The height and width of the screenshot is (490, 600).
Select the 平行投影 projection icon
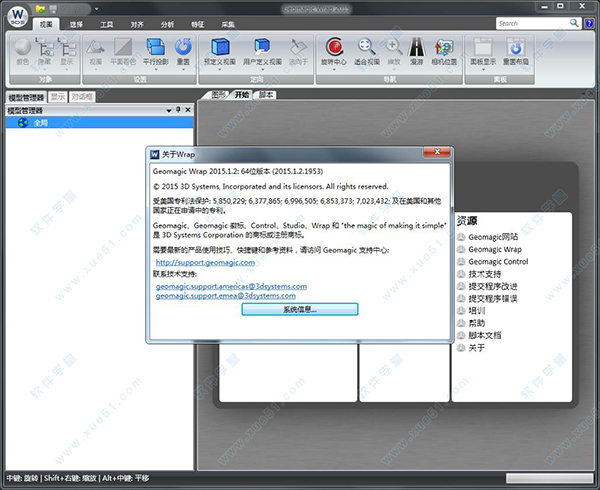[x=155, y=47]
